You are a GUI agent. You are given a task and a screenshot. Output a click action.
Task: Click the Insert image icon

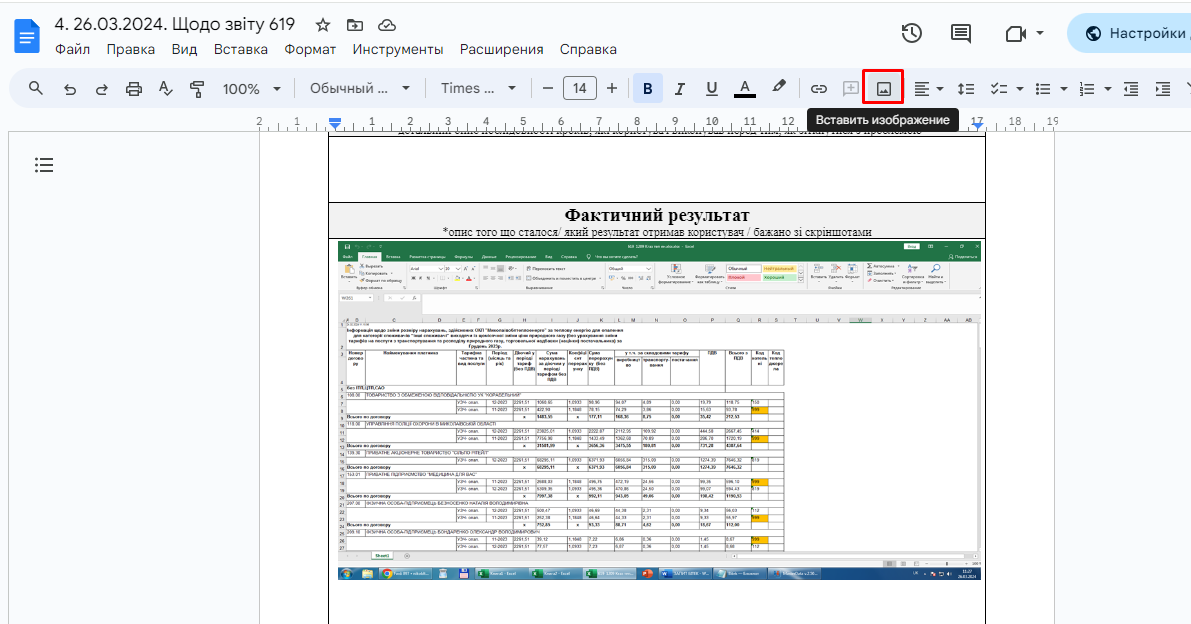tap(883, 88)
